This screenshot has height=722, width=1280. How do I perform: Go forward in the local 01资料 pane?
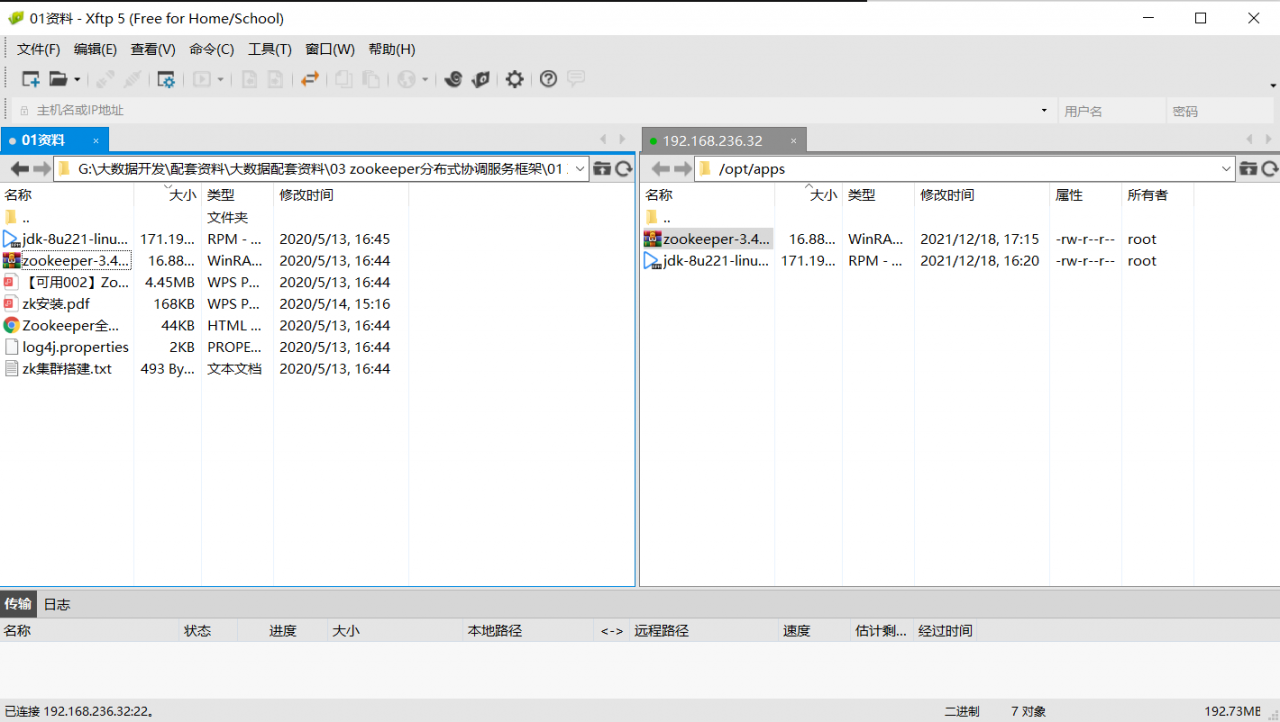[x=42, y=169]
